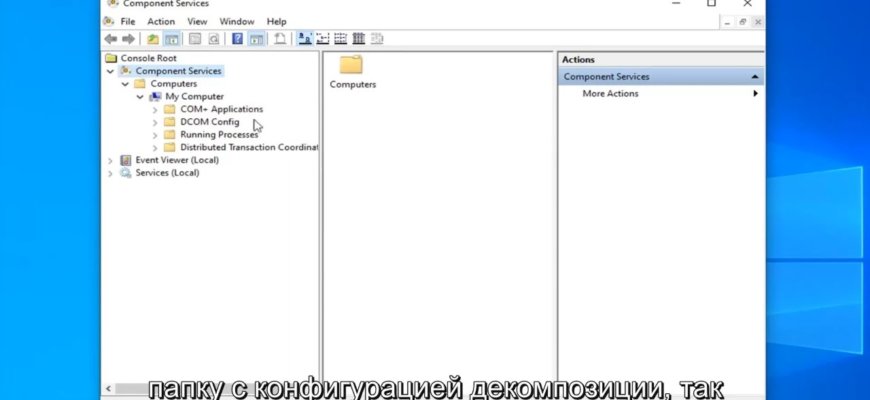Expand Distributed Transaction Coordinator node
The height and width of the screenshot is (400, 870).
tap(155, 148)
